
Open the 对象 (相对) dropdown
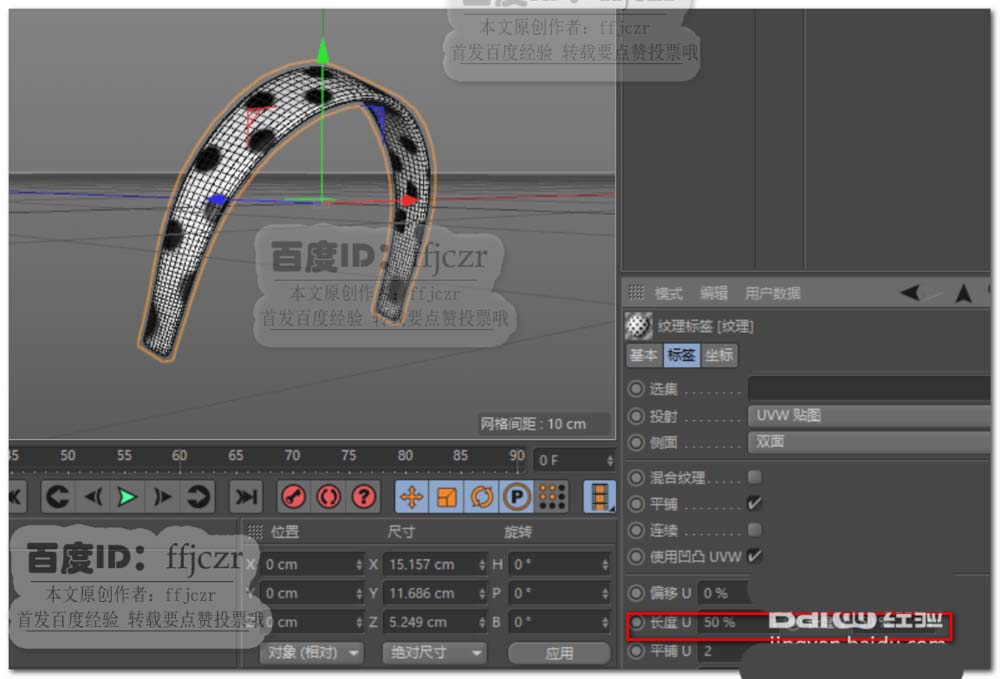click(311, 652)
